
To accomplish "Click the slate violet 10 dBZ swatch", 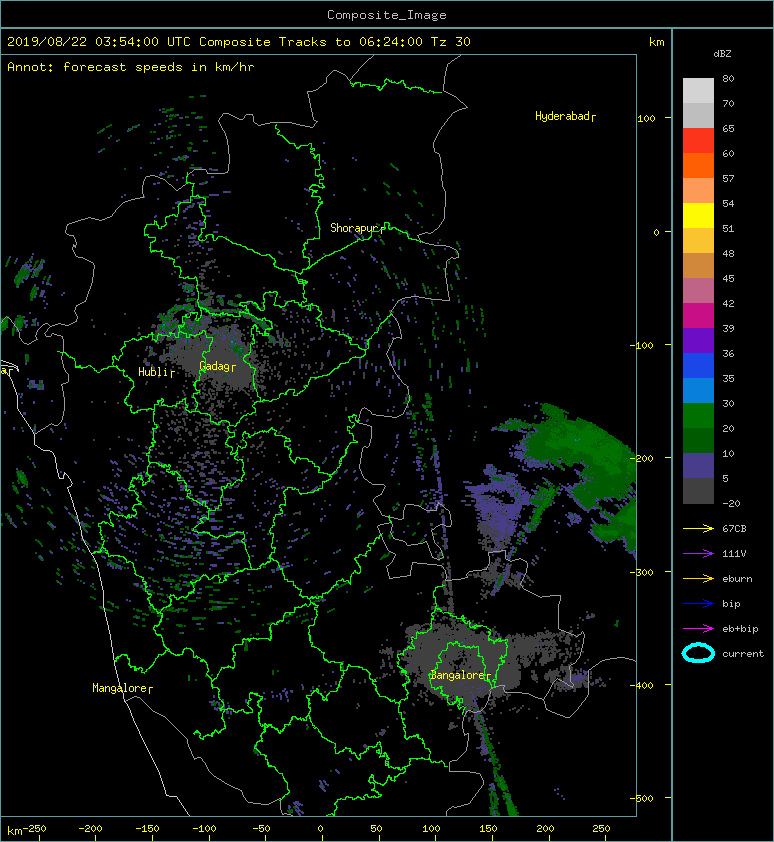I will tap(698, 465).
